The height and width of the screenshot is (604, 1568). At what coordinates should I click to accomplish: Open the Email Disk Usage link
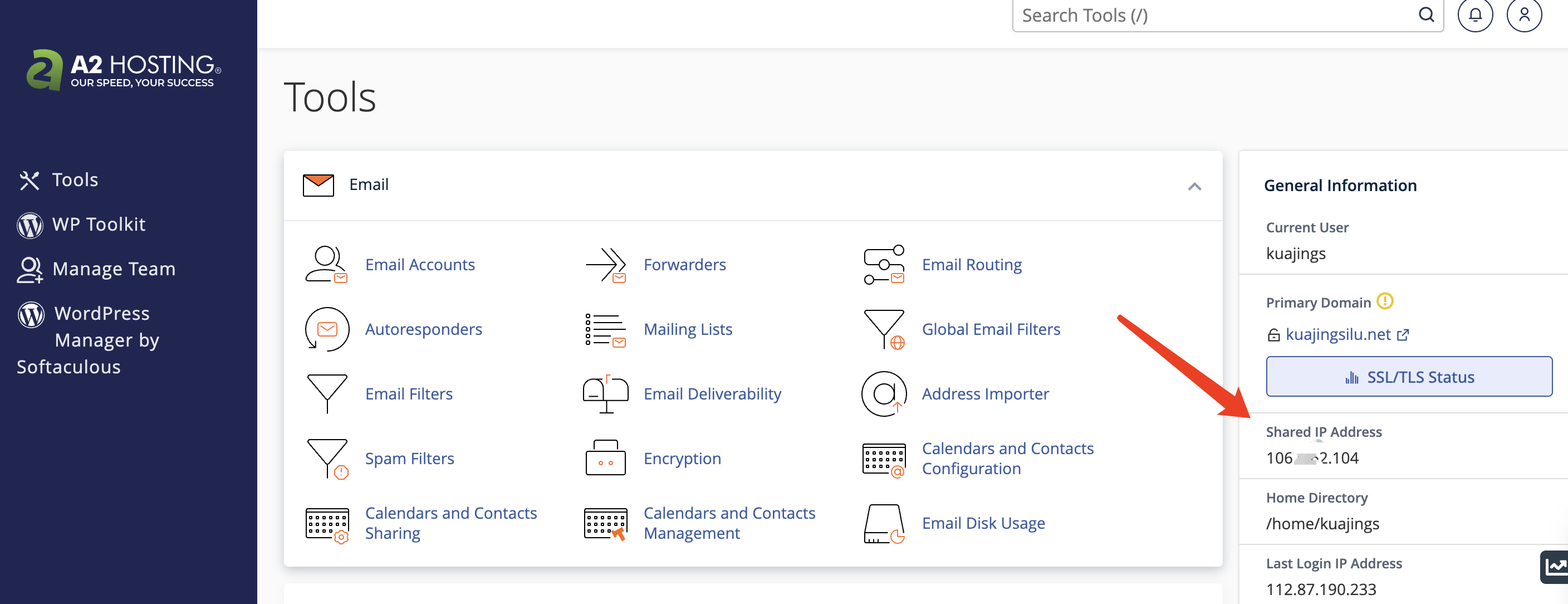click(983, 524)
